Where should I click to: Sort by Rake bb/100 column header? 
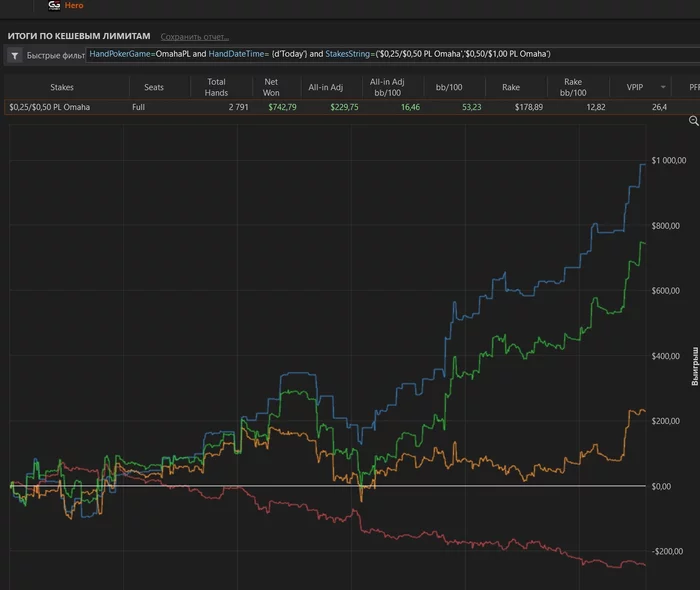click(573, 87)
